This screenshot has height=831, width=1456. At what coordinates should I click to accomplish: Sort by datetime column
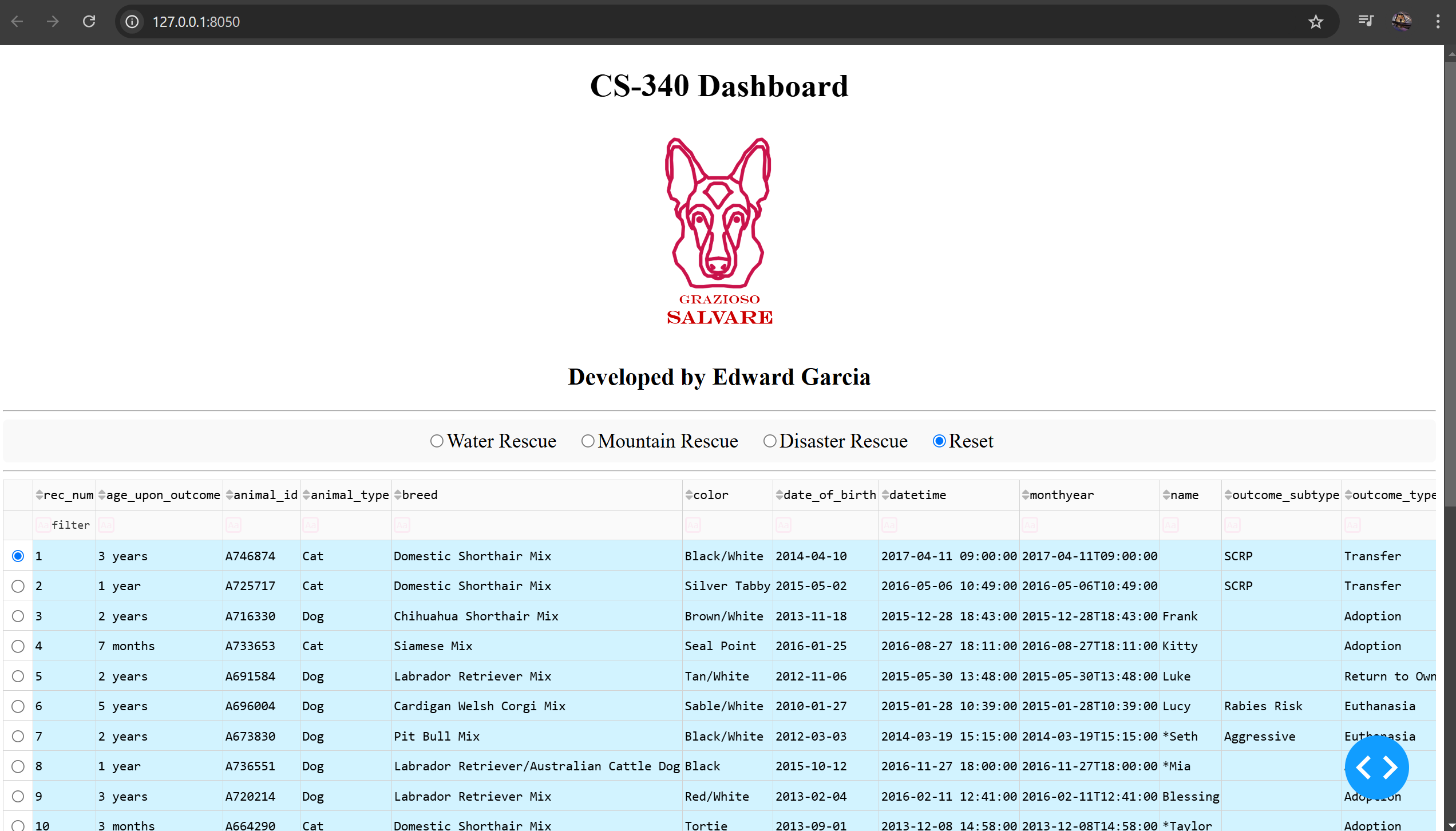click(x=885, y=495)
